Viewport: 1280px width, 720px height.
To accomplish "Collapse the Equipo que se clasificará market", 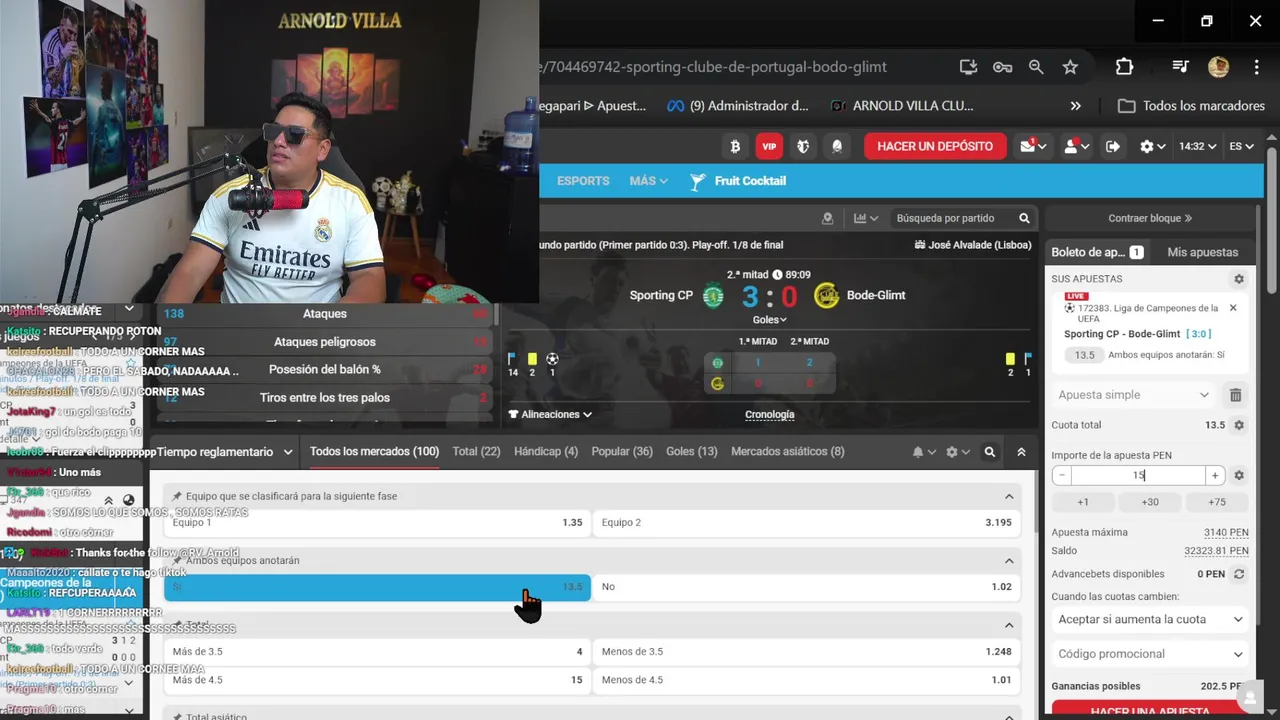I will 1009,496.
